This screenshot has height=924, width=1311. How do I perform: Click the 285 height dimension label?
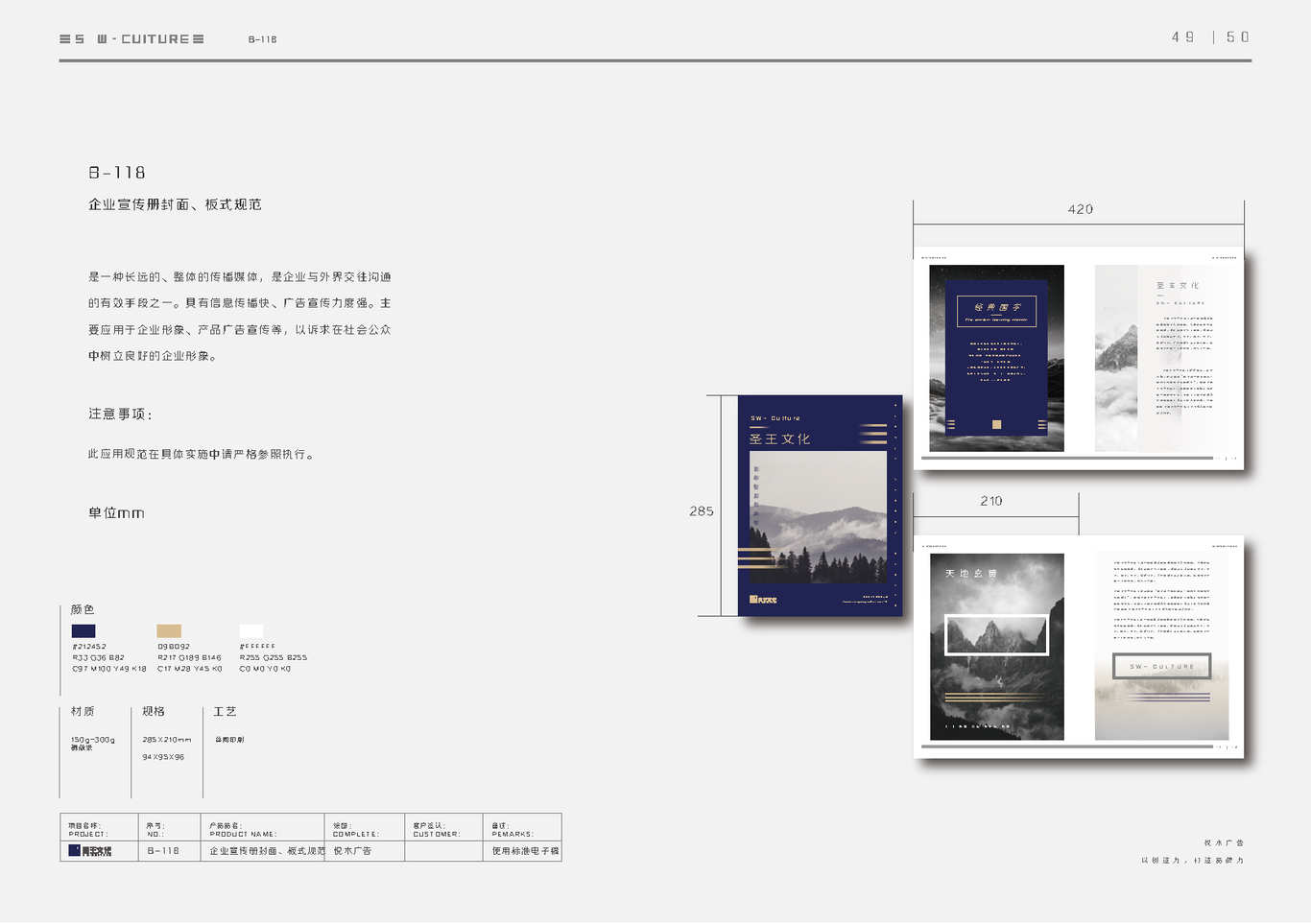(x=702, y=511)
